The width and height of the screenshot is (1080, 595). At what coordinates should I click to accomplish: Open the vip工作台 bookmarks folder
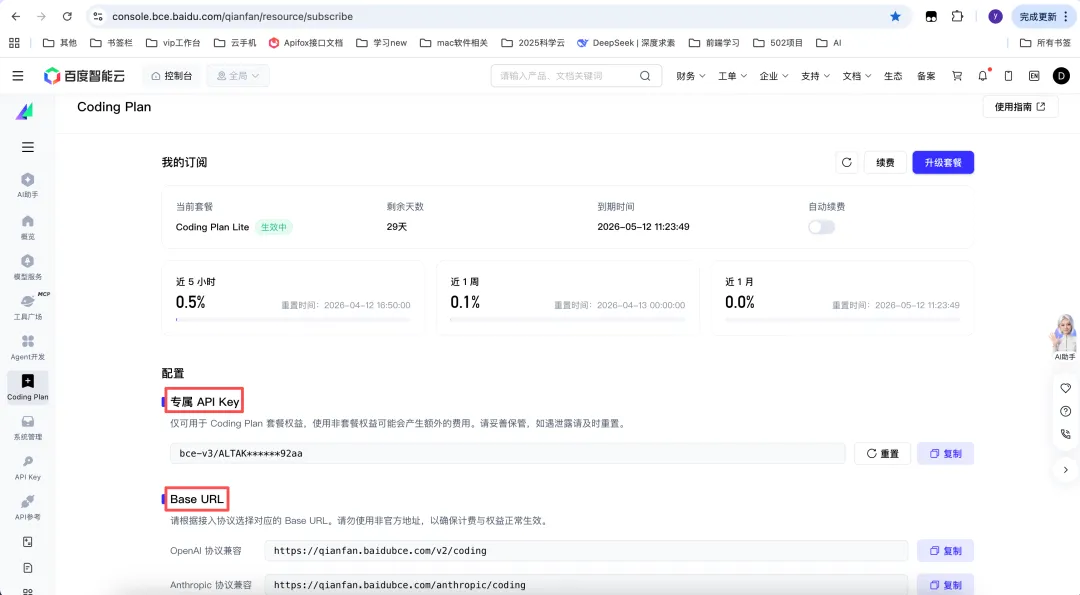(173, 43)
